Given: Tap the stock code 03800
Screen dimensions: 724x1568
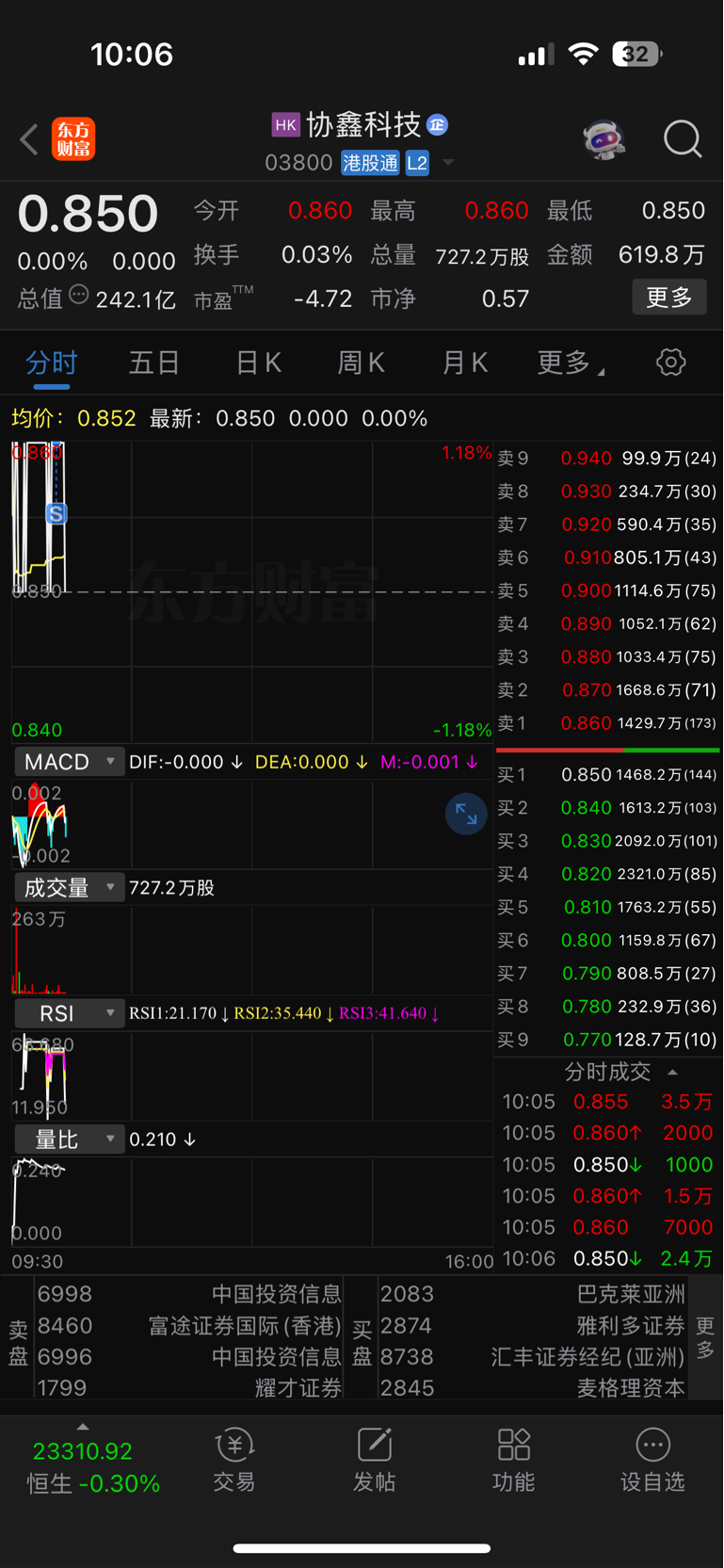Looking at the screenshot, I should 298,163.
